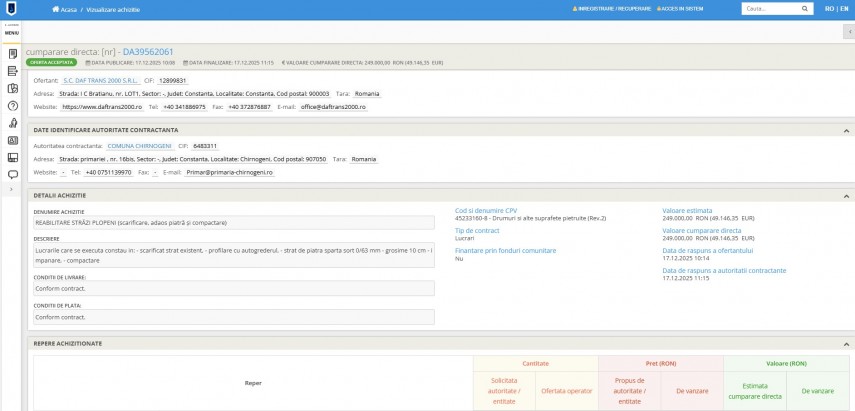Open the first document icon in sidebar
Screen dimensions: 855x411
click(x=12, y=53)
